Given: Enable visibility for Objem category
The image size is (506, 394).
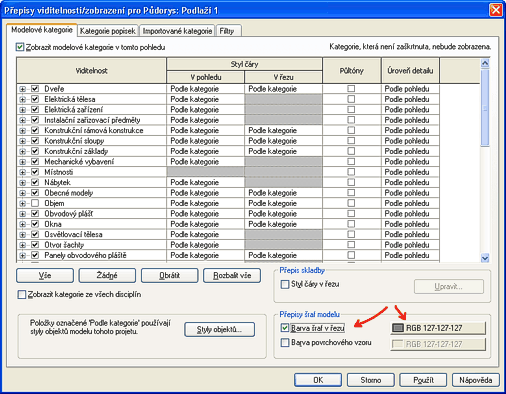Looking at the screenshot, I should (35, 203).
